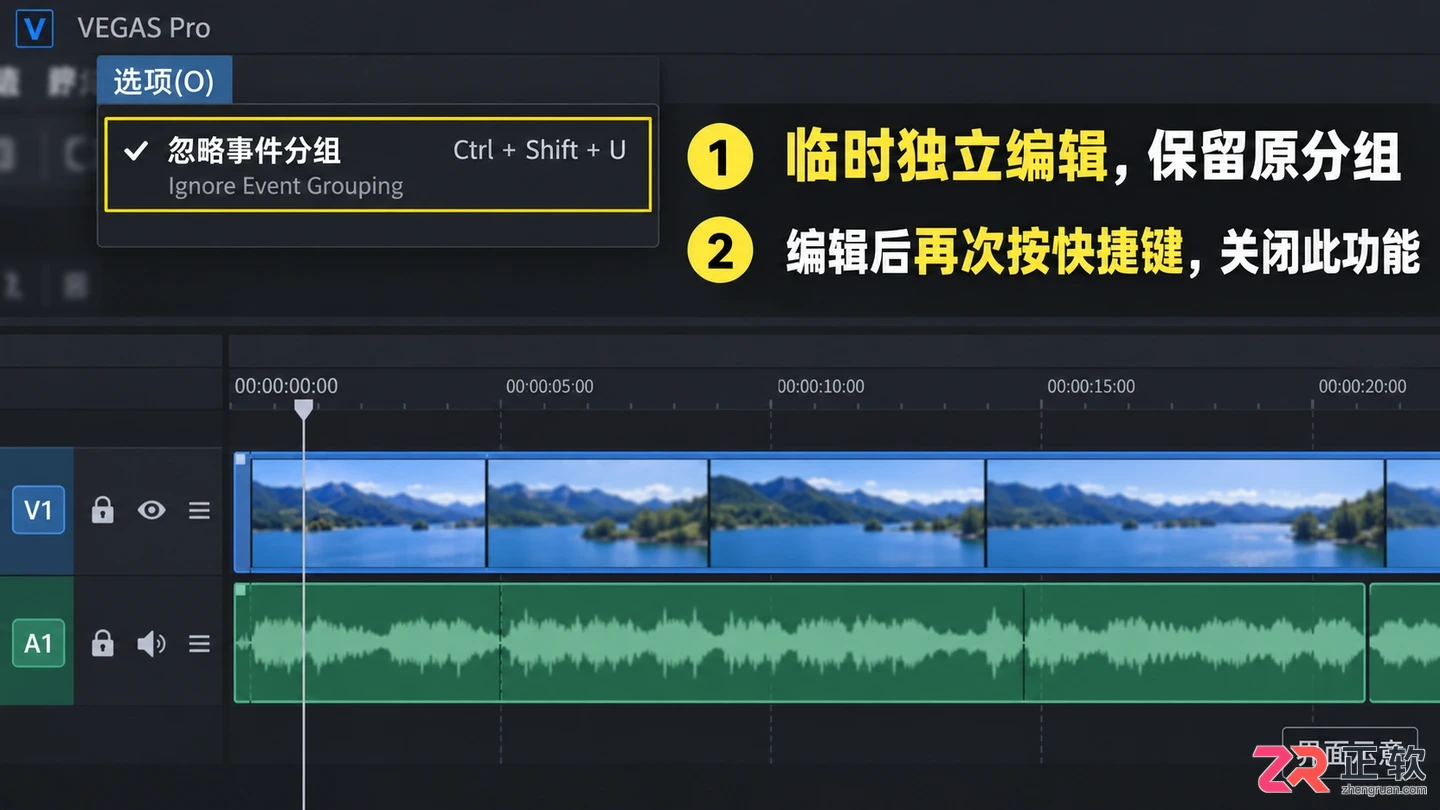Click the 00:00:10:00 ruler timecode
Image resolution: width=1440 pixels, height=810 pixels.
(x=821, y=386)
